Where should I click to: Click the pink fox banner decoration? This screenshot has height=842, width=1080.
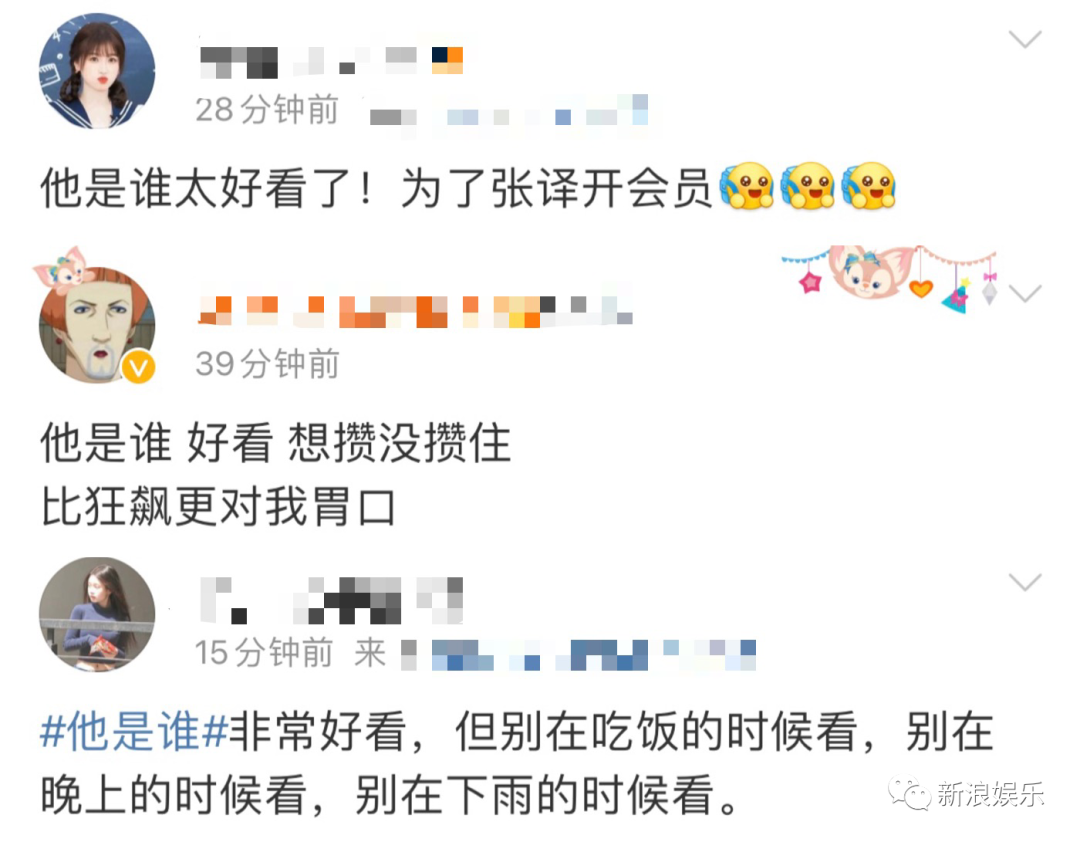point(890,277)
